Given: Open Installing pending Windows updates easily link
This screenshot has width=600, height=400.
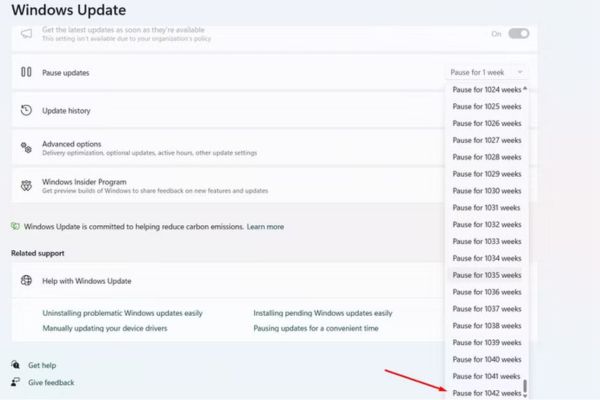Looking at the screenshot, I should [323, 313].
